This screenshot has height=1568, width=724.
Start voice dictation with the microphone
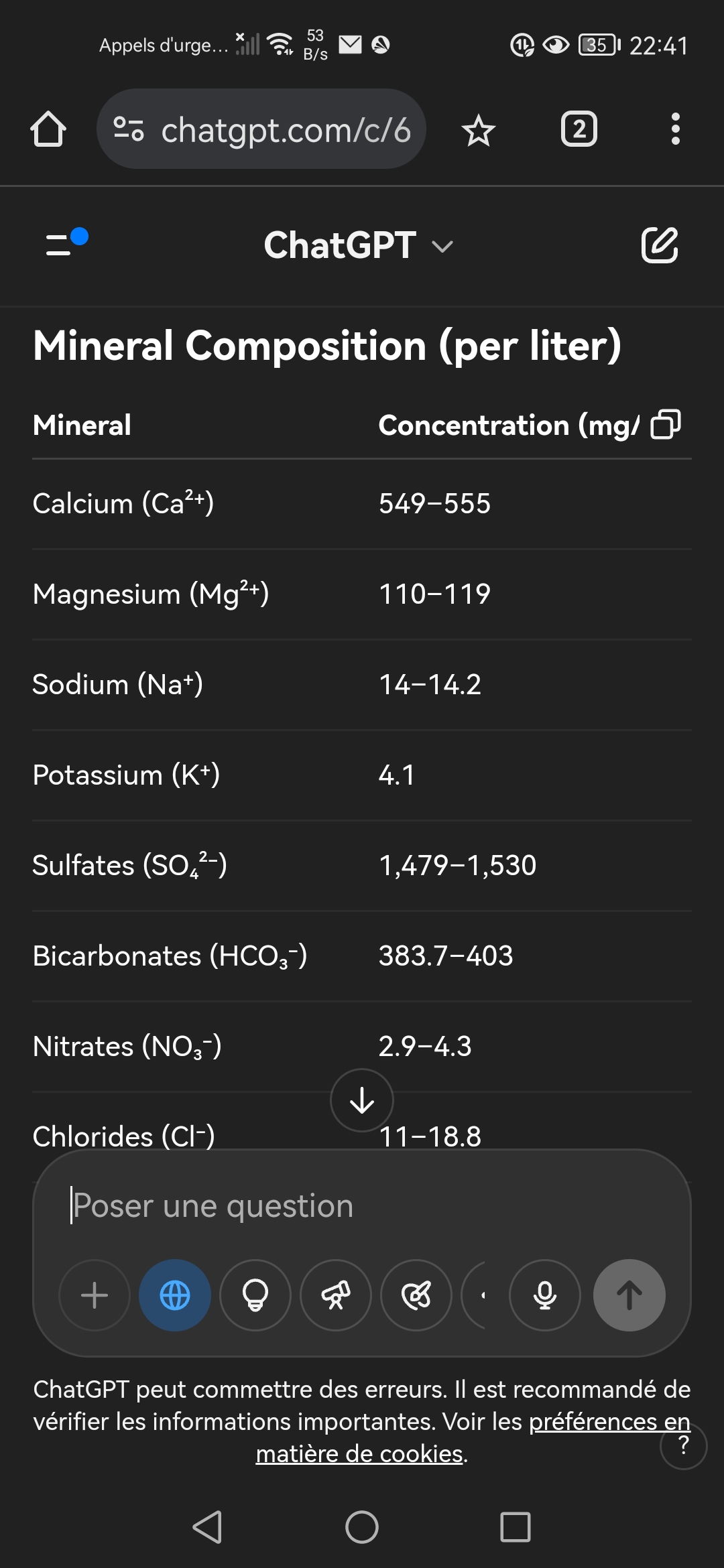click(545, 1295)
